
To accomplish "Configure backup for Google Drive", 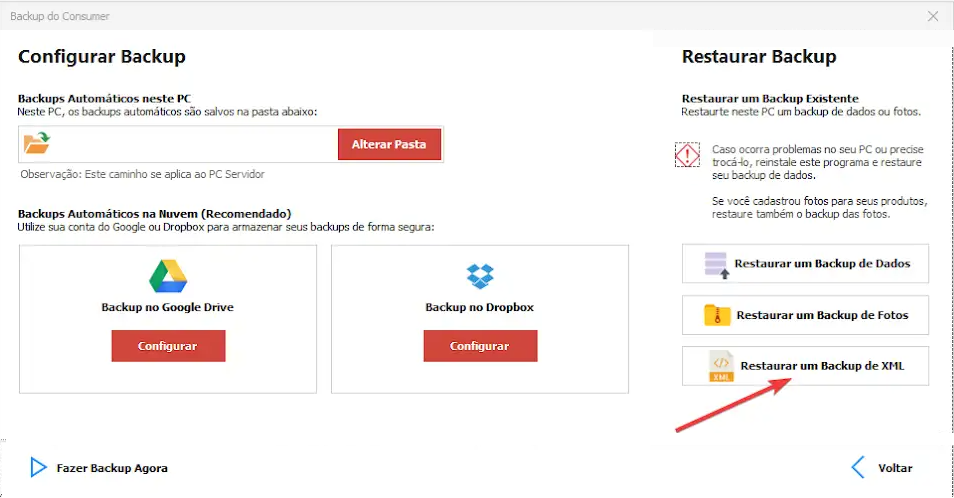I will click(x=168, y=346).
